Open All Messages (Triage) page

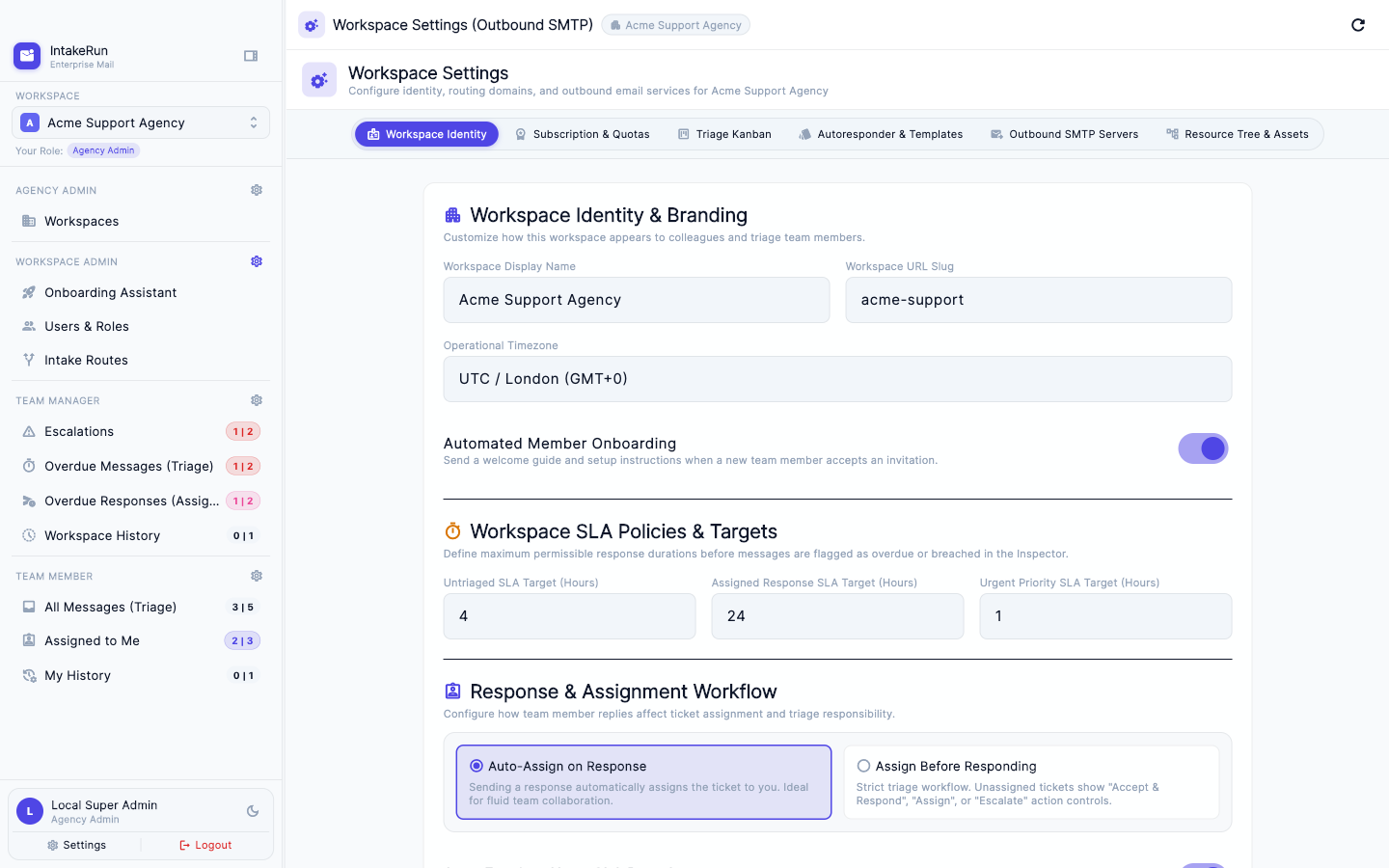(x=141, y=607)
